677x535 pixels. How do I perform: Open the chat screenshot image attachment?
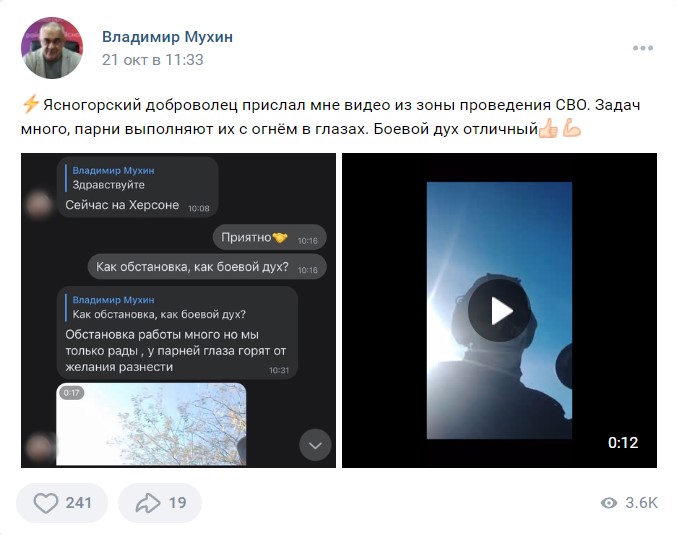click(x=178, y=310)
